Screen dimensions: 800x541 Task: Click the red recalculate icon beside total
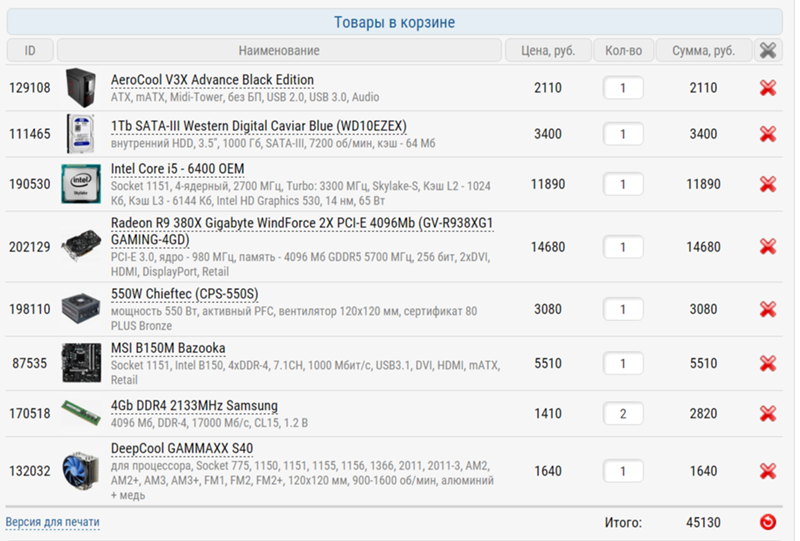tap(768, 521)
